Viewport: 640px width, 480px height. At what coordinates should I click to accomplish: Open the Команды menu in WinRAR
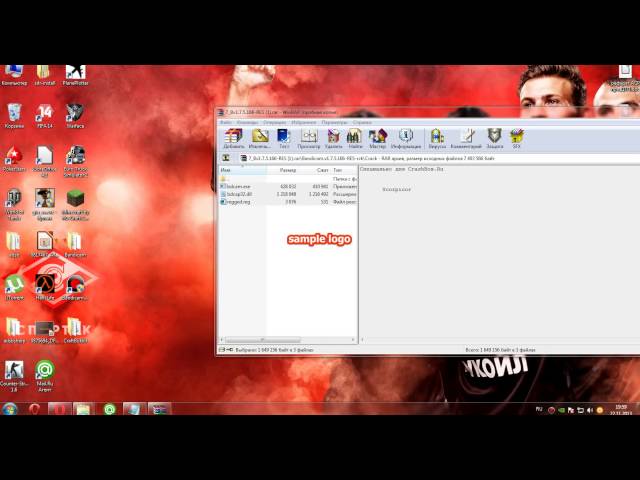pyautogui.click(x=247, y=122)
